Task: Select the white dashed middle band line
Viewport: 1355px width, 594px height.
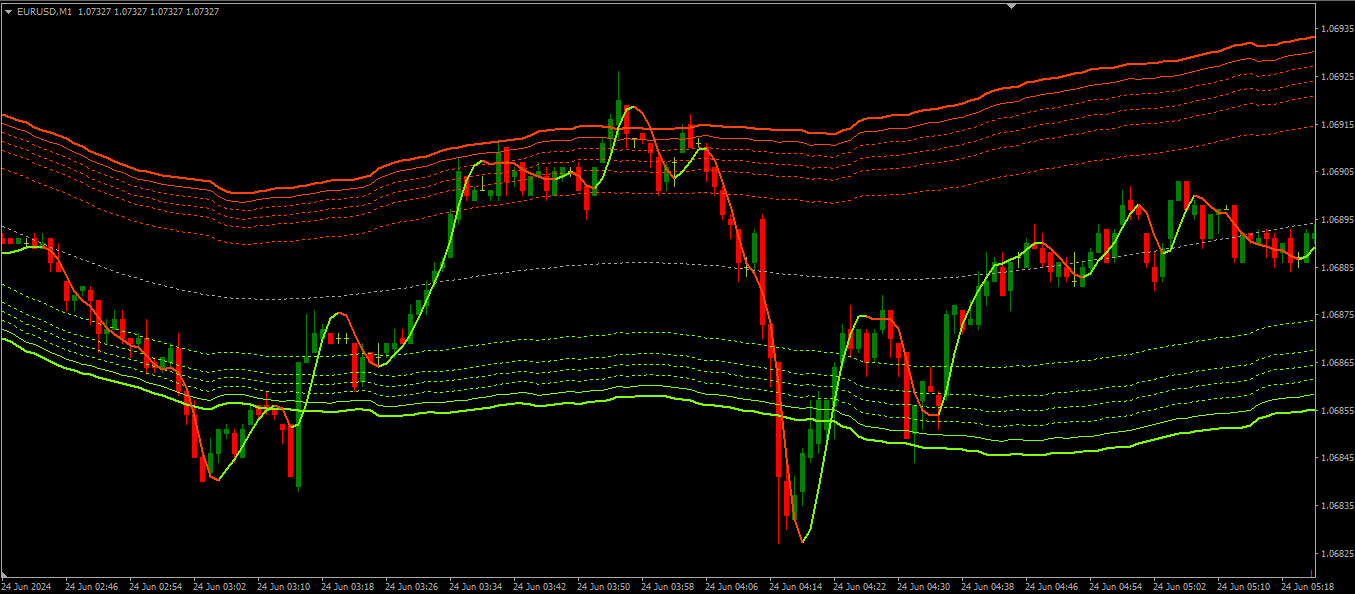Action: (x=600, y=262)
